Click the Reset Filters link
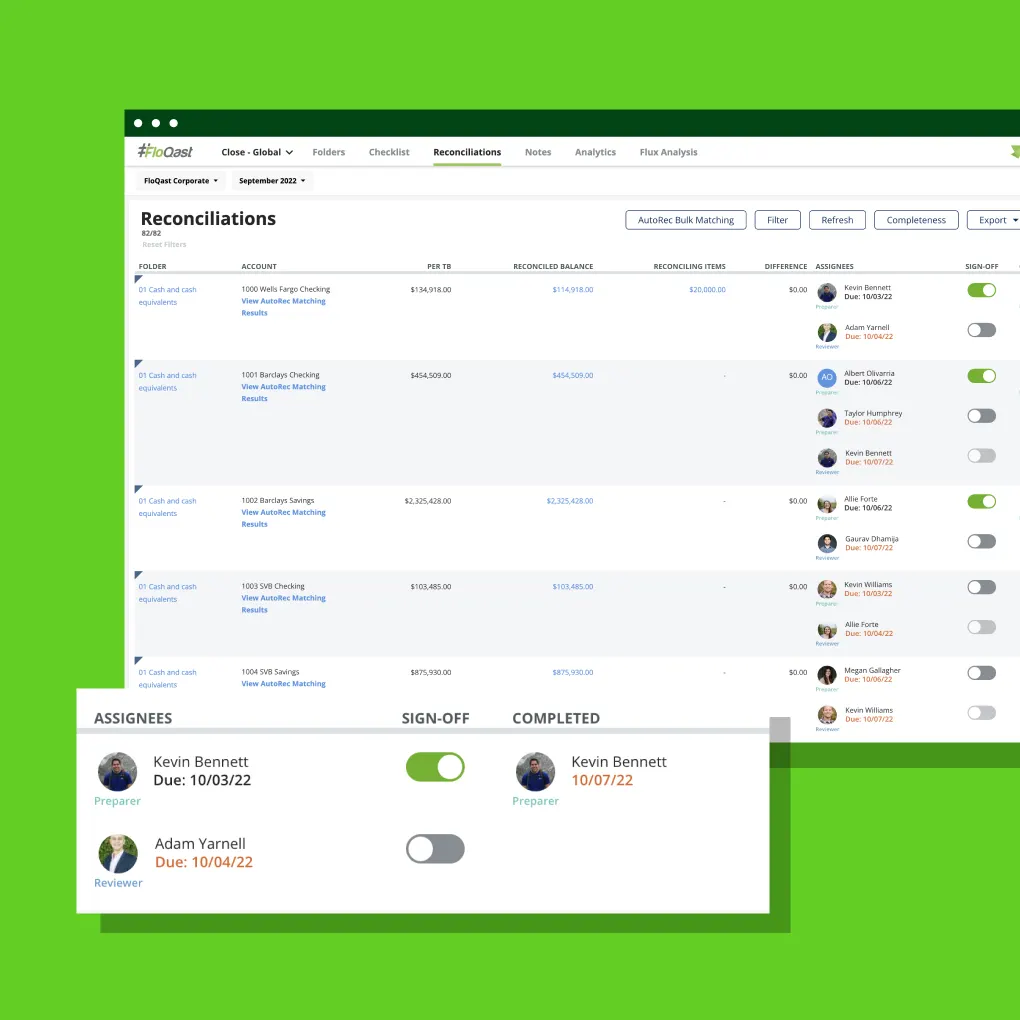 (x=164, y=245)
